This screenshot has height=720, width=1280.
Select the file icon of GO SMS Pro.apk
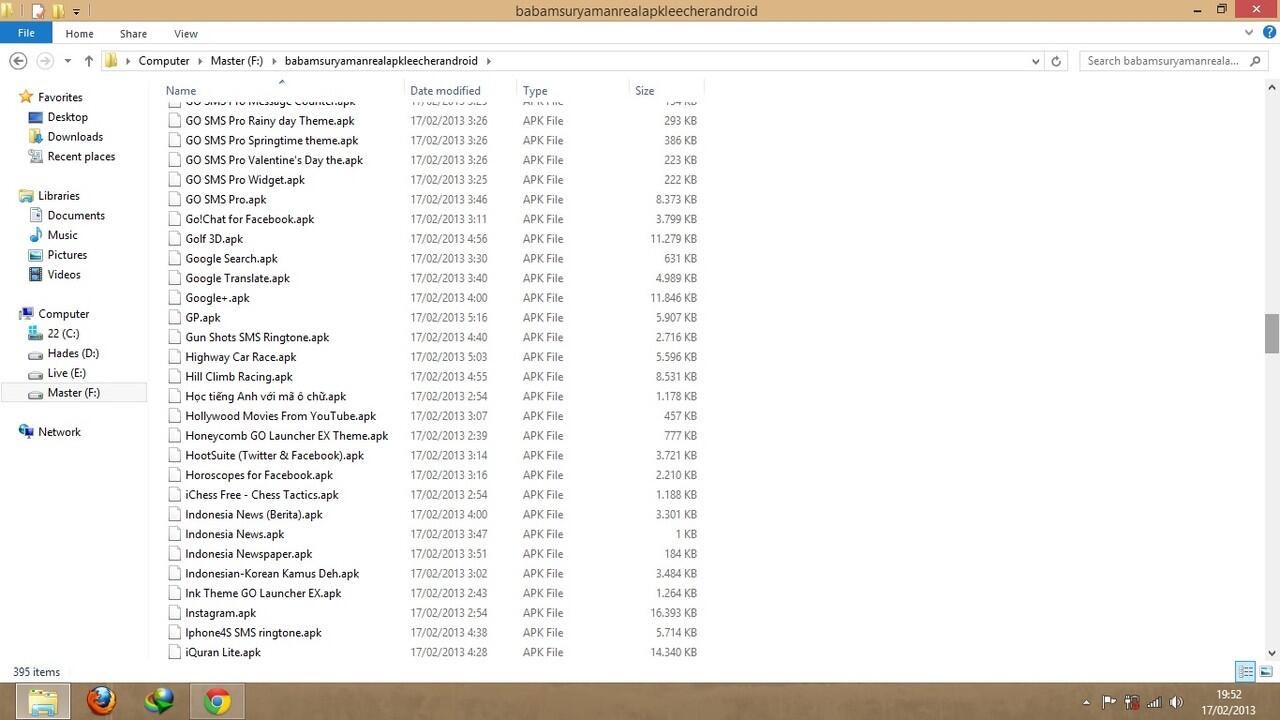175,199
